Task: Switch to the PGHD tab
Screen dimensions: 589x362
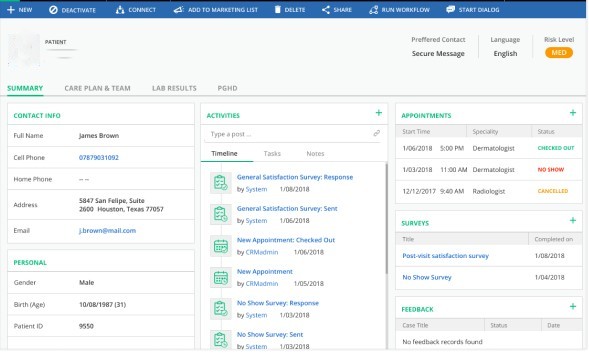Action: 227,88
